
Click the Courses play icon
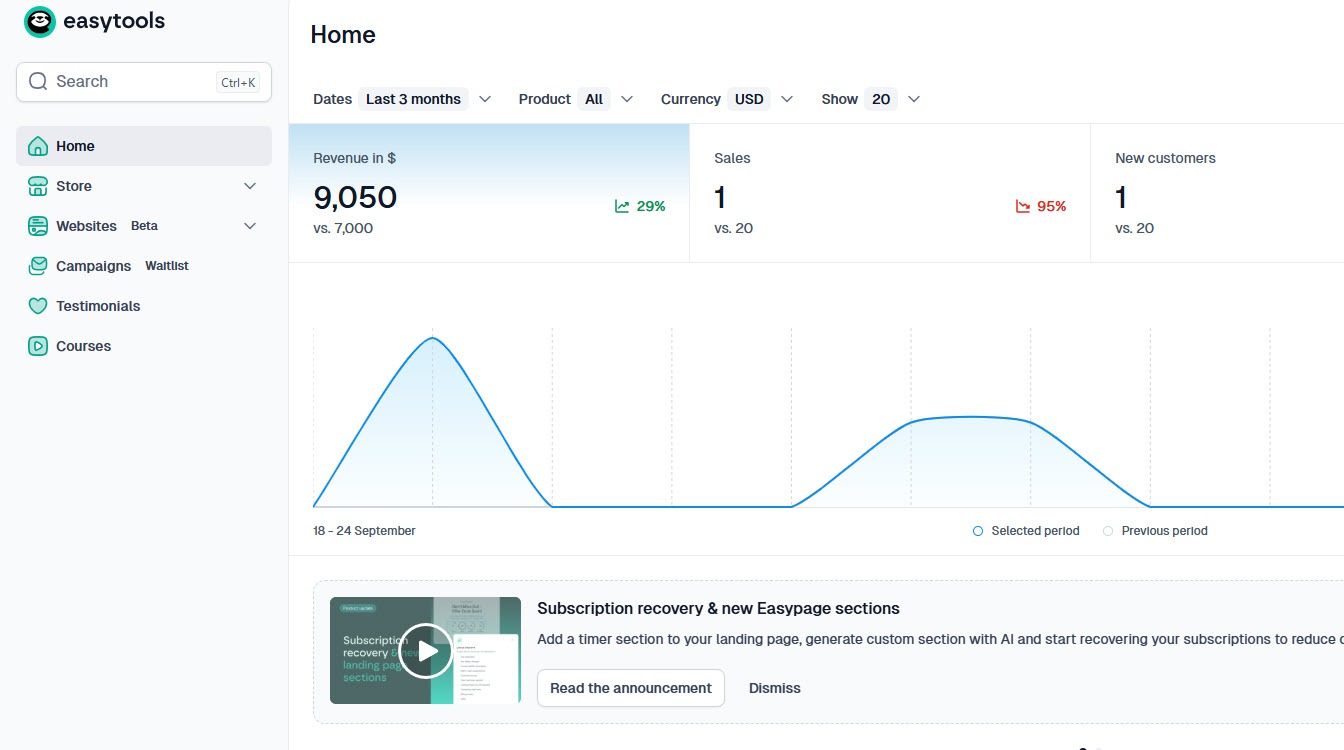coord(38,346)
